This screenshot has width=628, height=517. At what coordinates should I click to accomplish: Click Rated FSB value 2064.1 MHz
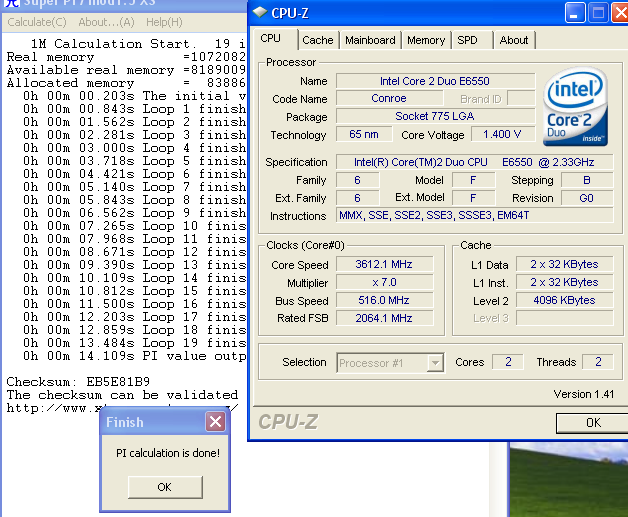click(x=384, y=318)
